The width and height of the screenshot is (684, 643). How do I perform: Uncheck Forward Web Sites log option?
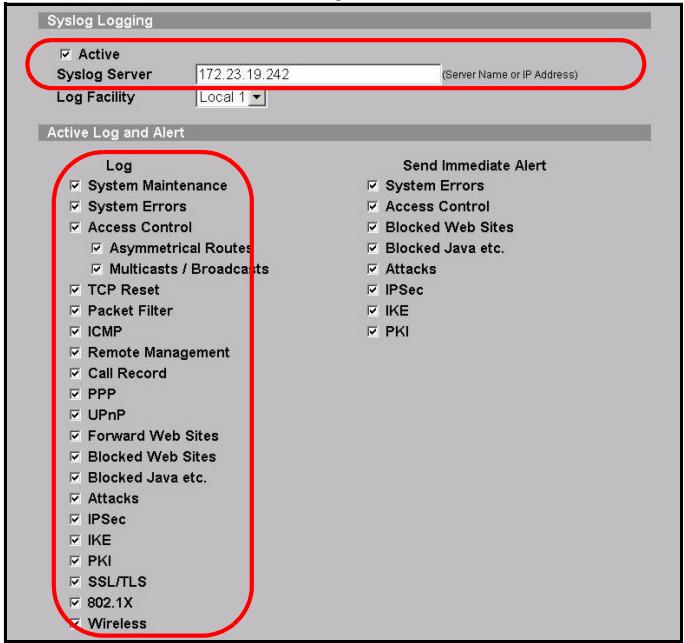(x=75, y=436)
